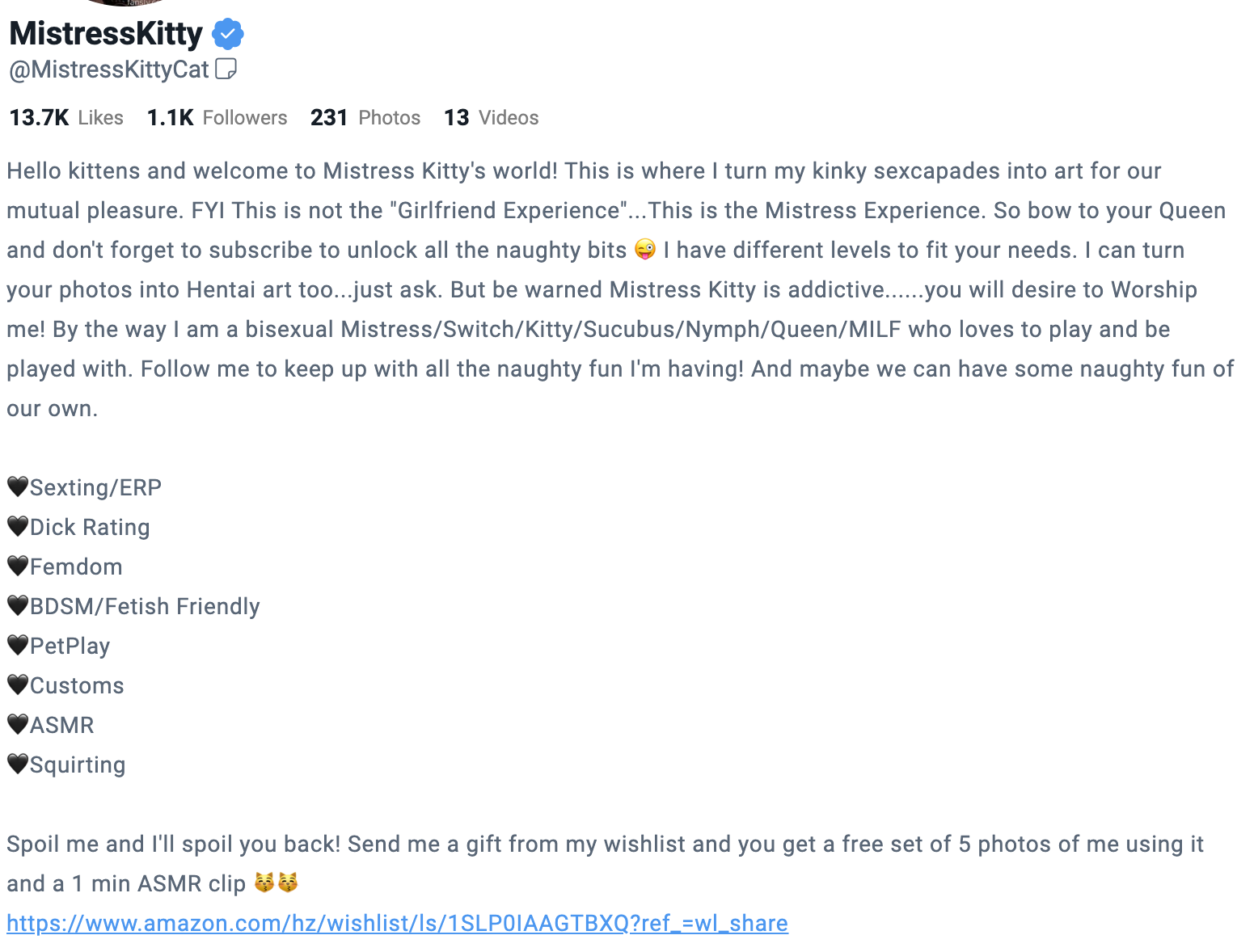
Task: Click the black heart beside ASMR
Action: 18,724
